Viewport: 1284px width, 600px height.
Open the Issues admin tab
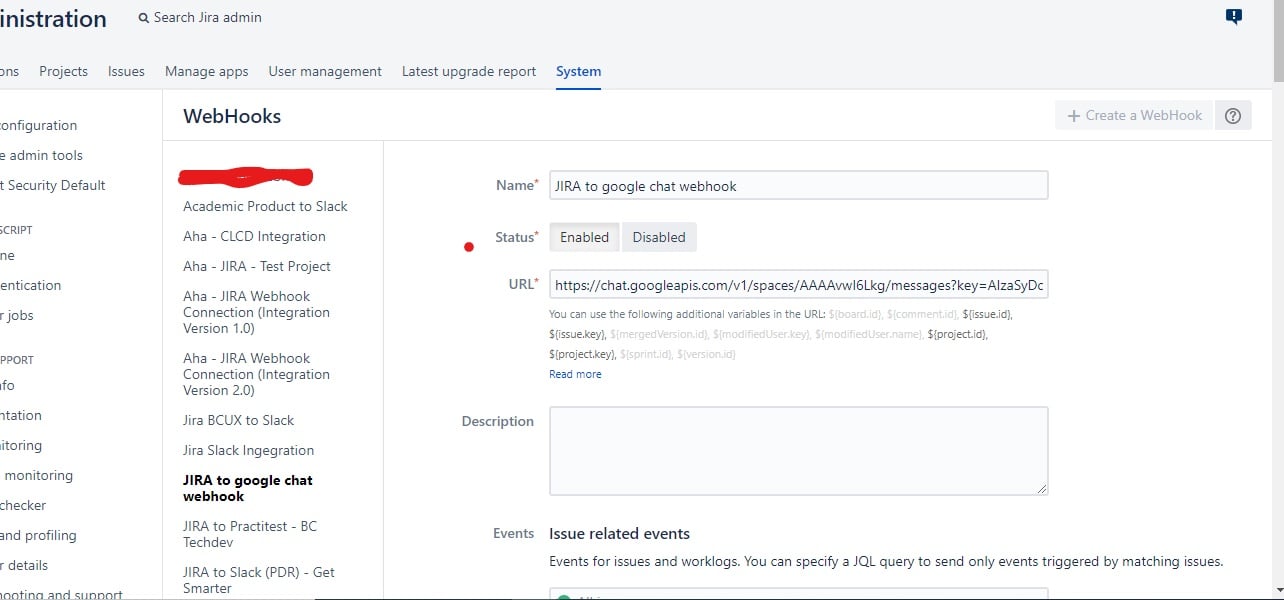[126, 71]
